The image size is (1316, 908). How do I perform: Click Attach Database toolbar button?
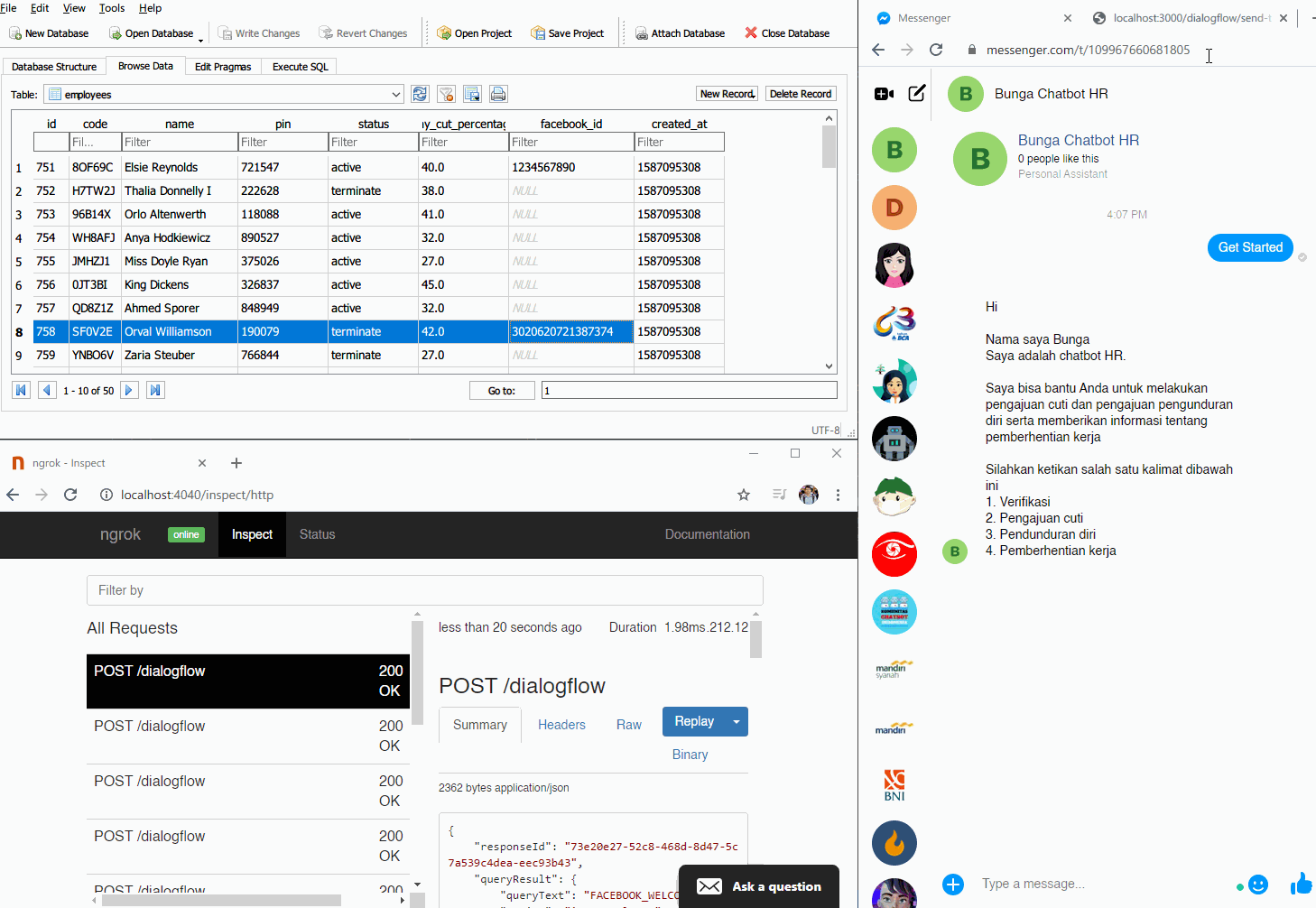(x=680, y=33)
